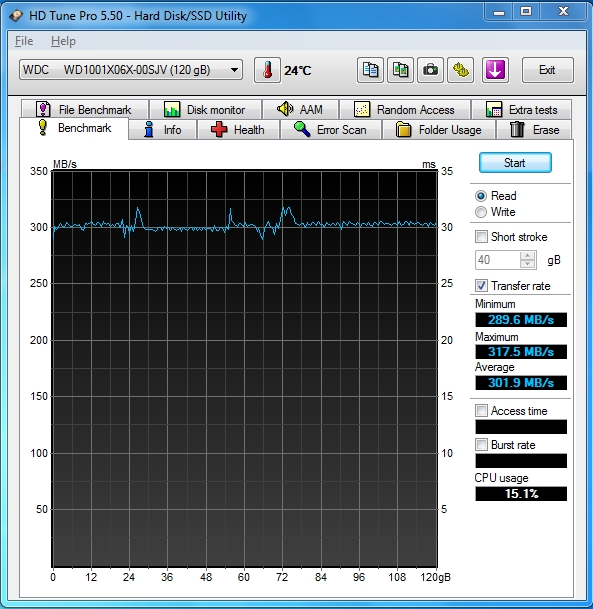Increase short stroke size with up arrow
593x609 pixels.
pos(527,256)
